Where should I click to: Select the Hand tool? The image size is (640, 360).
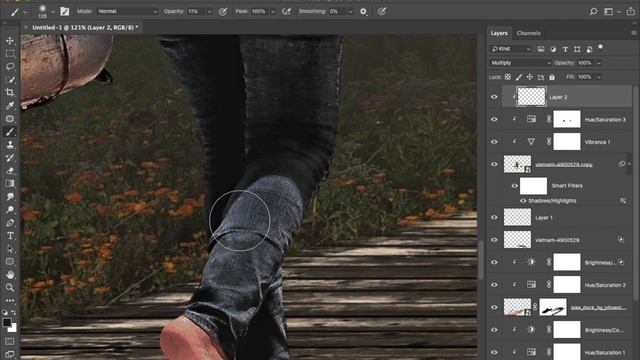tap(10, 275)
